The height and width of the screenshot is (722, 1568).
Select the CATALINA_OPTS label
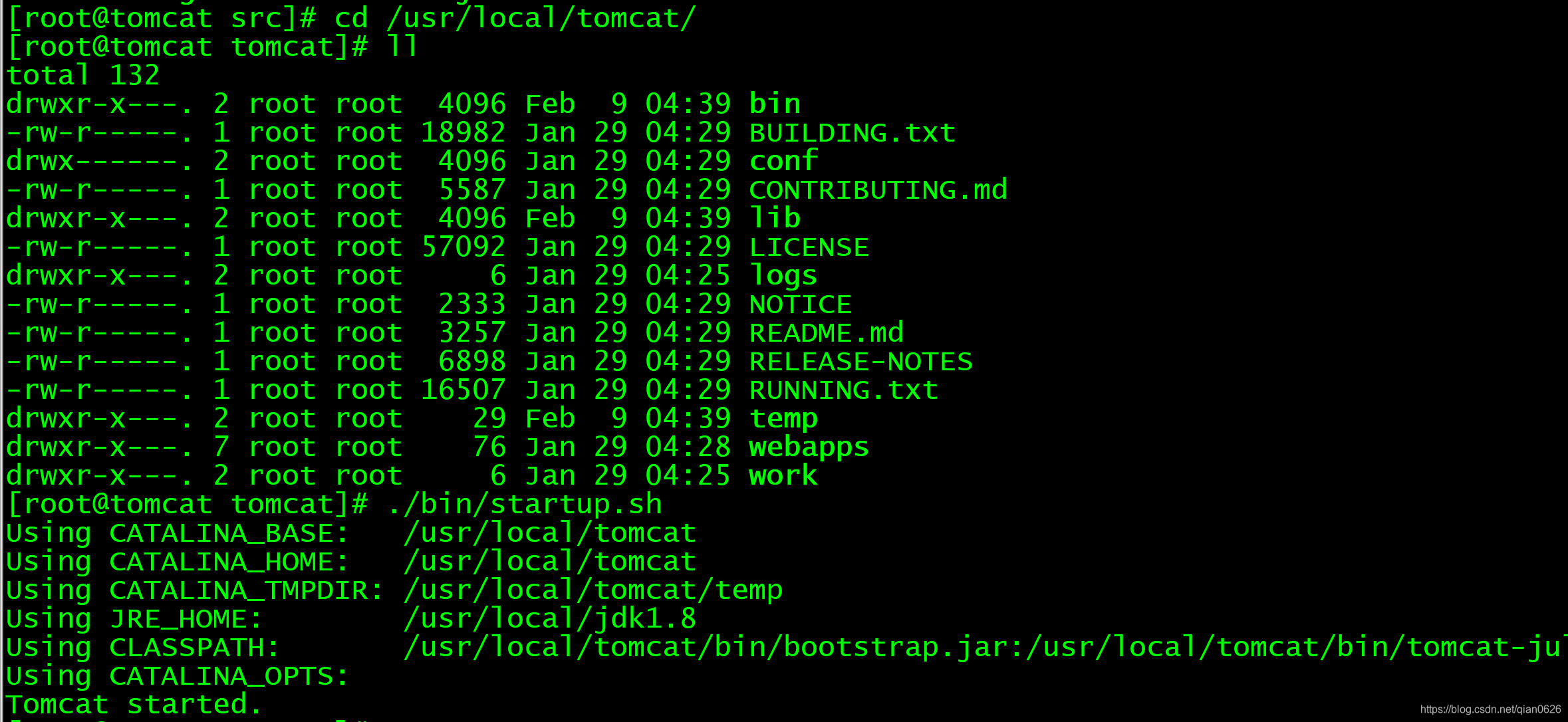229,676
